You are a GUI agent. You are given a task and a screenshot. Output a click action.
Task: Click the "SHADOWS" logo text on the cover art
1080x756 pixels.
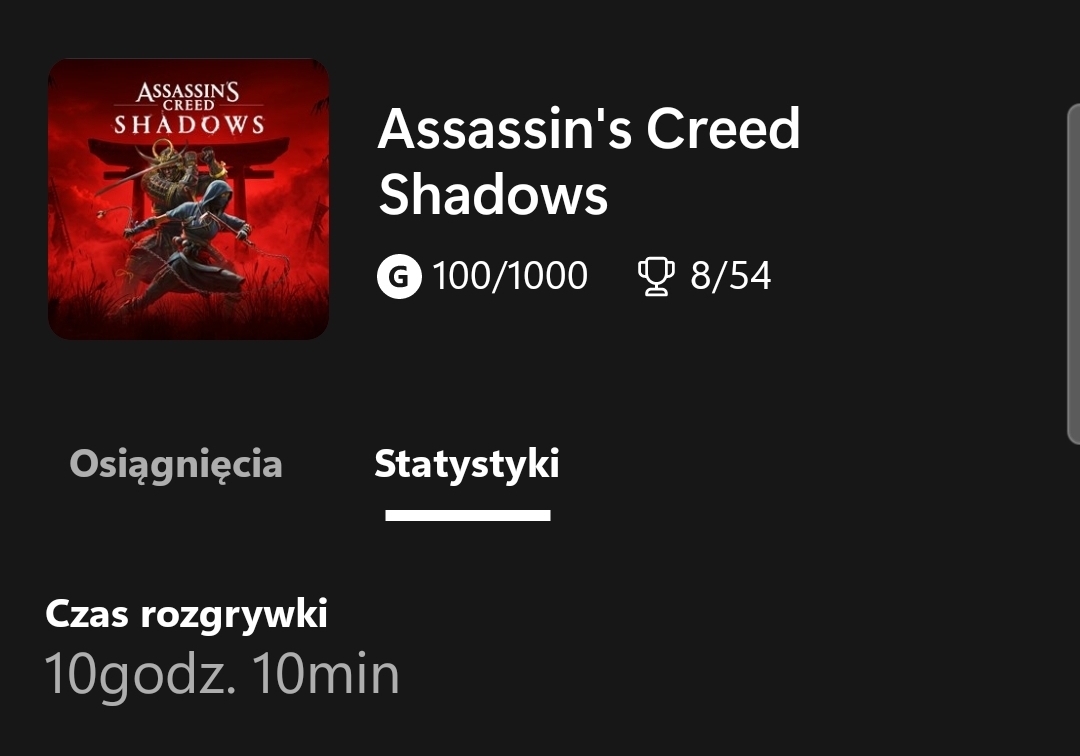coord(188,125)
